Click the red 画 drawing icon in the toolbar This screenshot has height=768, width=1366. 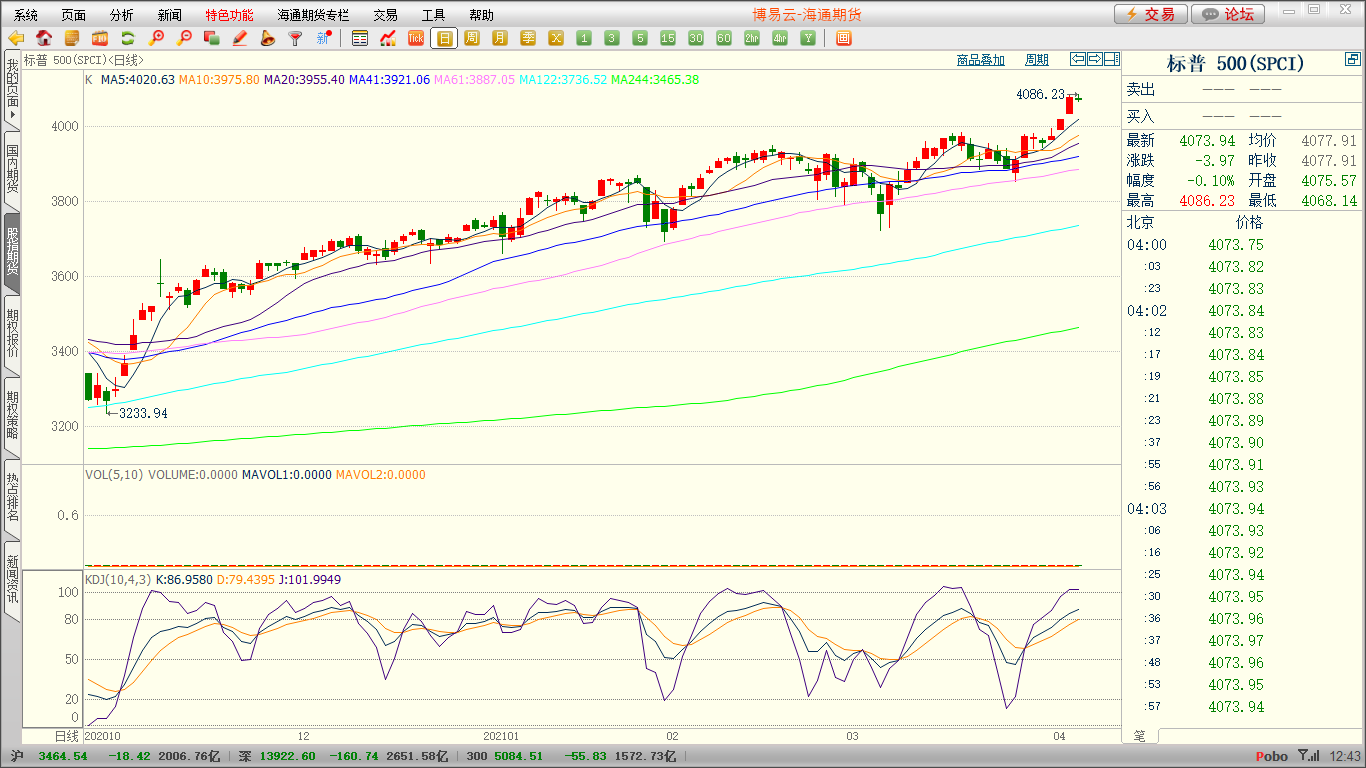coord(844,39)
